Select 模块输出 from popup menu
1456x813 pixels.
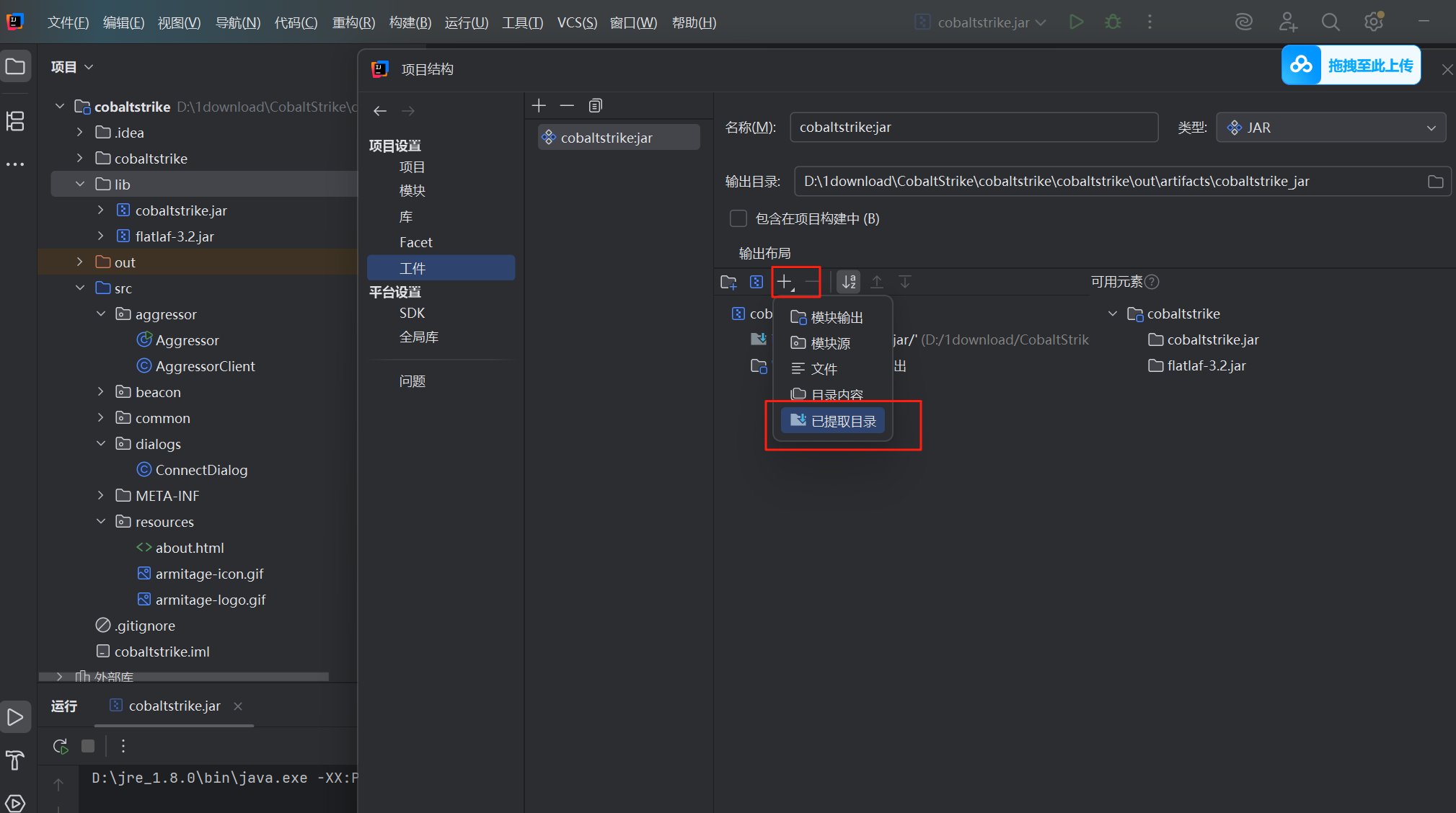tap(833, 317)
